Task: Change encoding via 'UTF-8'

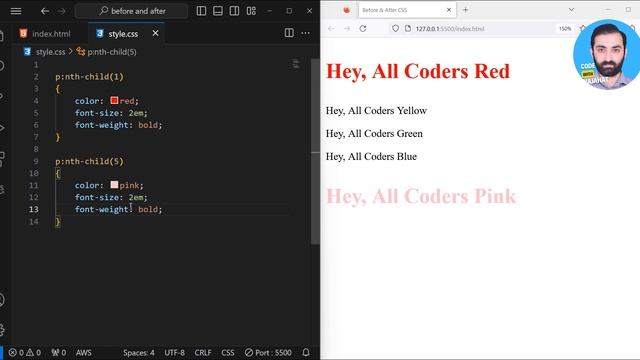Action: tap(174, 353)
